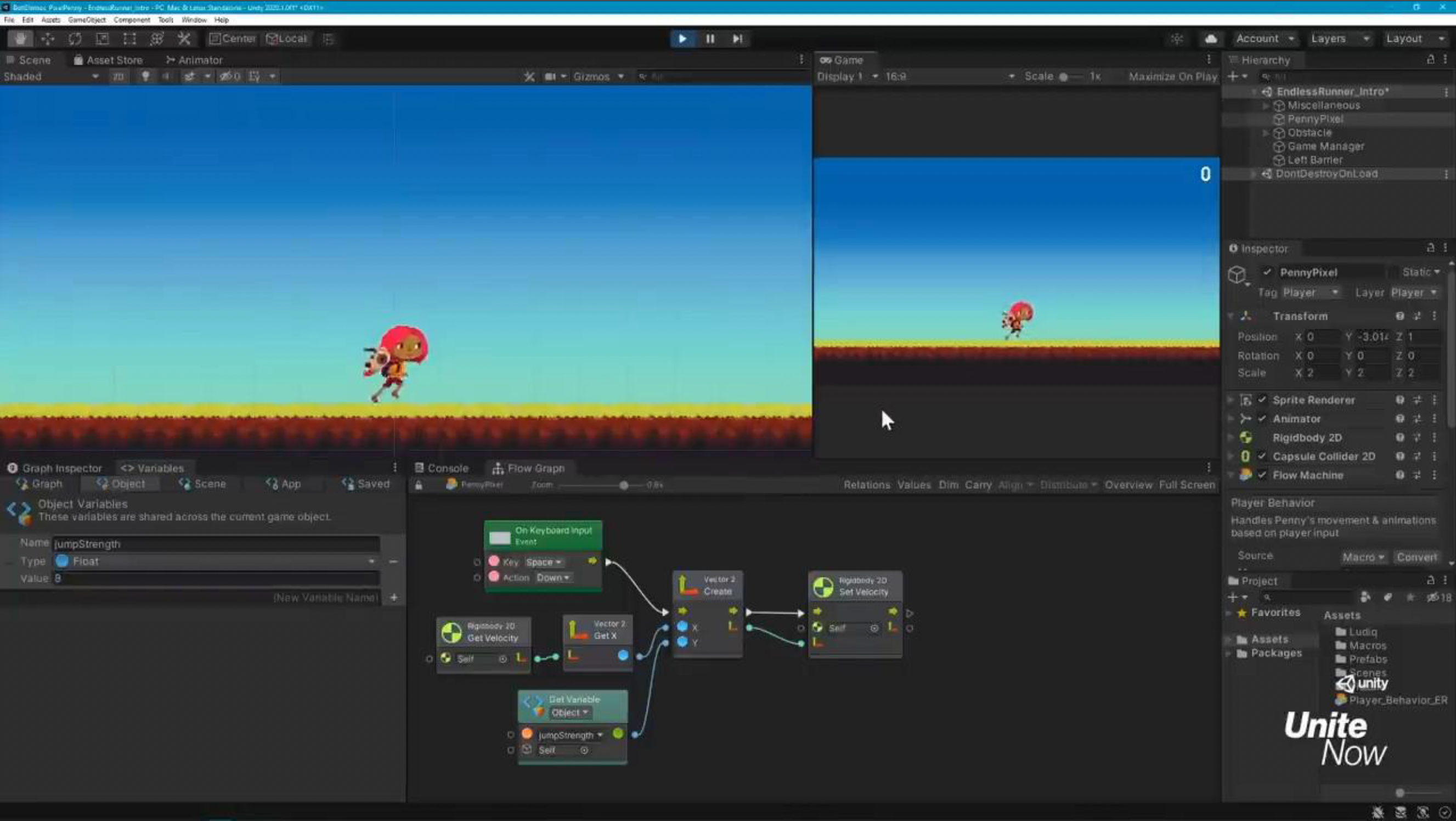
Task: Open the Float type dropdown
Action: coord(215,561)
